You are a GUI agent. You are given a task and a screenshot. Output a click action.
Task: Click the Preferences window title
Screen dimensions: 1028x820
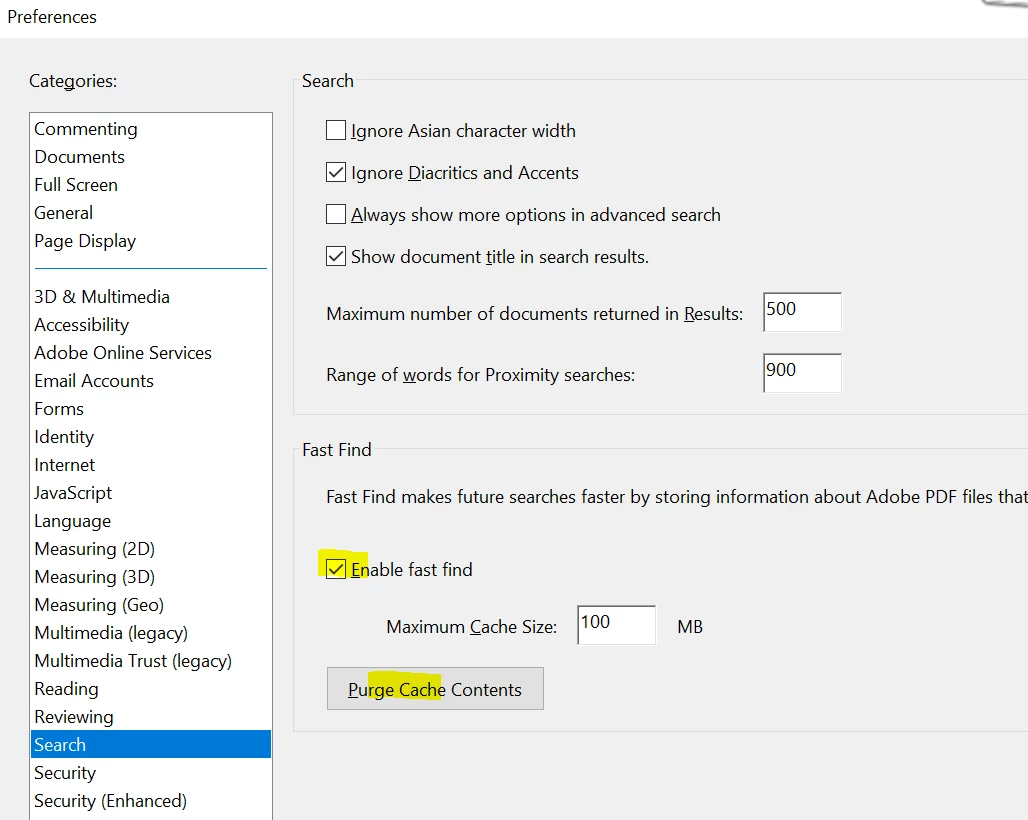52,17
